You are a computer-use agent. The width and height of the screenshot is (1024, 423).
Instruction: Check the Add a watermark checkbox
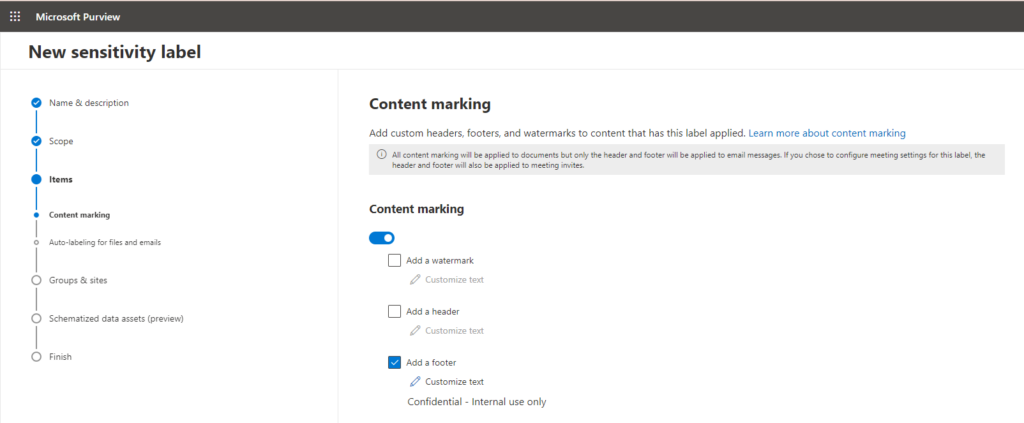[x=394, y=260]
